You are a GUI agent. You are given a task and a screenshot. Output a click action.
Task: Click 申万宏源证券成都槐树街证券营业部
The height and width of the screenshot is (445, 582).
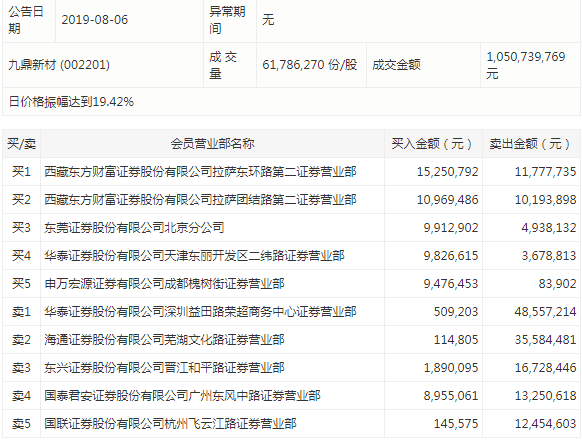tap(164, 284)
